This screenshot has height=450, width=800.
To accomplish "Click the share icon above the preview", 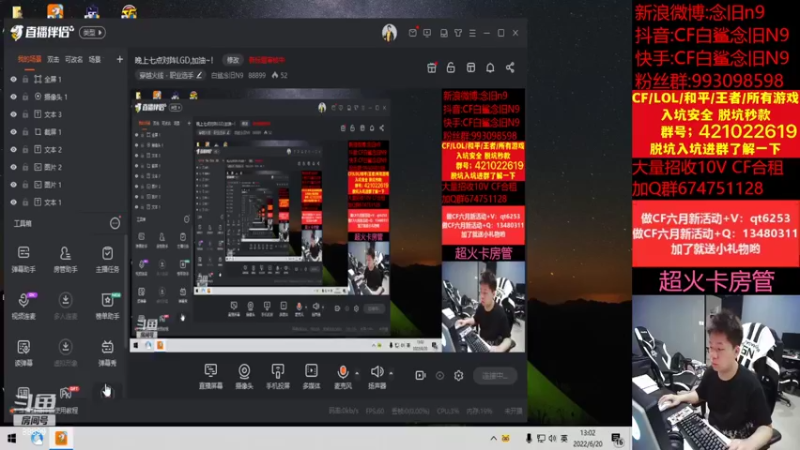I will click(510, 67).
